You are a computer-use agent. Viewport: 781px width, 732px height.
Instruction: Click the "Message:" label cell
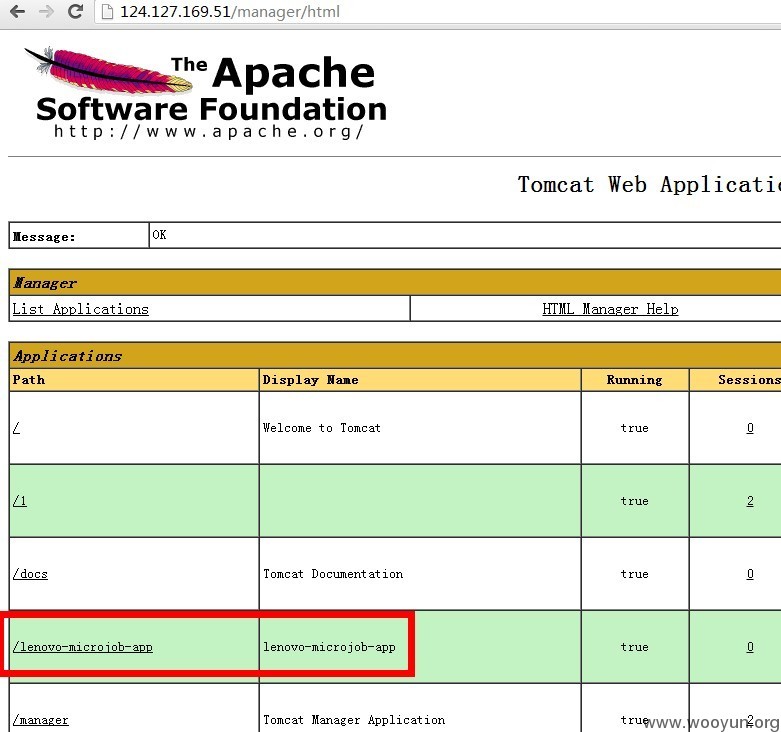tap(79, 235)
